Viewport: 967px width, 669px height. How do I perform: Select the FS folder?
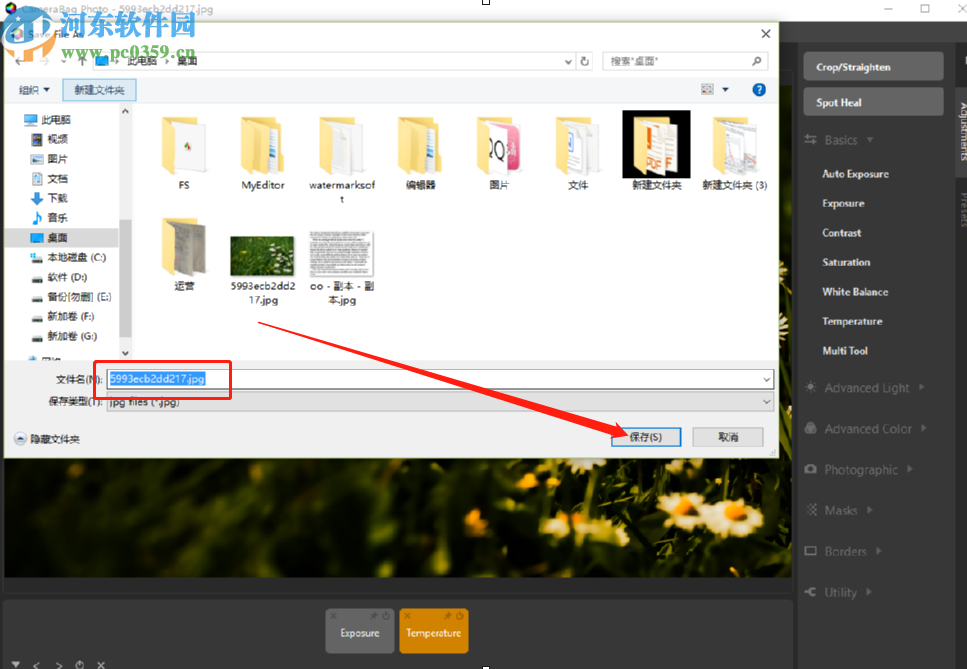[x=184, y=153]
